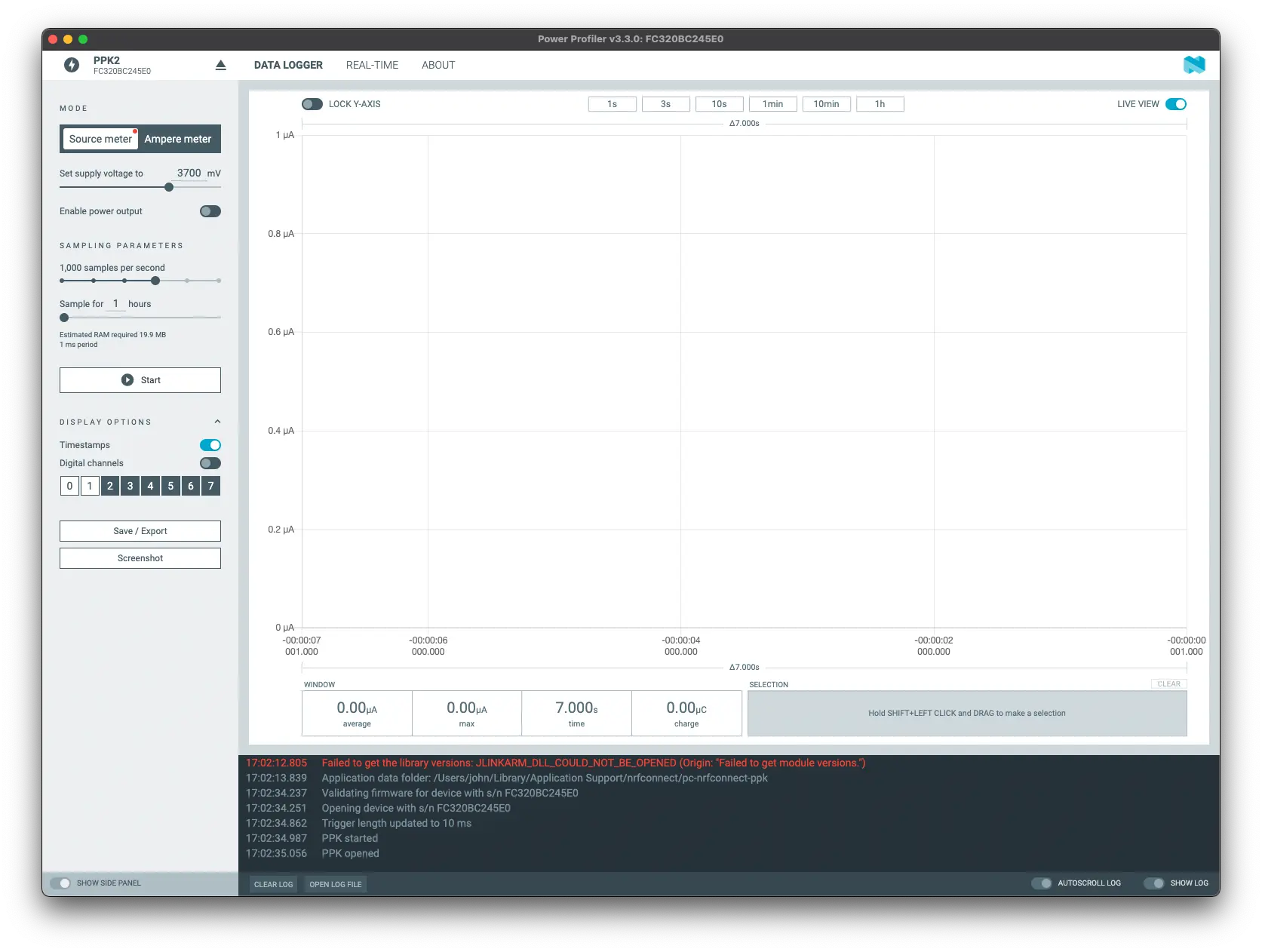Click the 'Validating firmware for device' log line
This screenshot has width=1262, height=952.
[450, 794]
